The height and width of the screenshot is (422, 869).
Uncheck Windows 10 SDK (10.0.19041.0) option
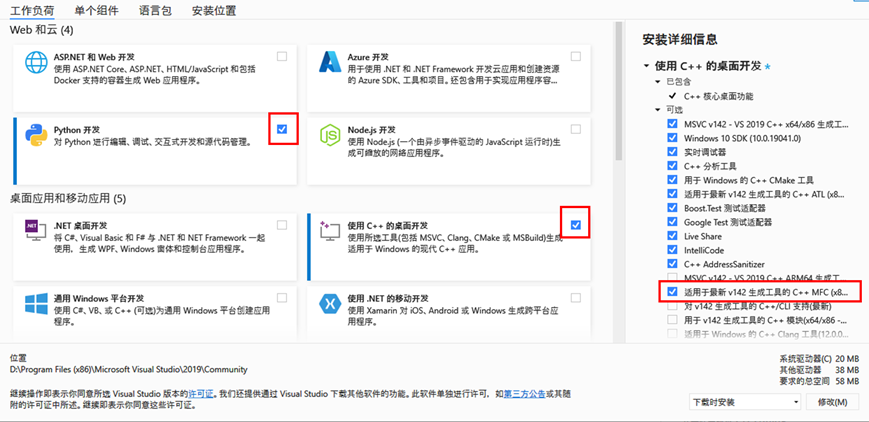672,138
